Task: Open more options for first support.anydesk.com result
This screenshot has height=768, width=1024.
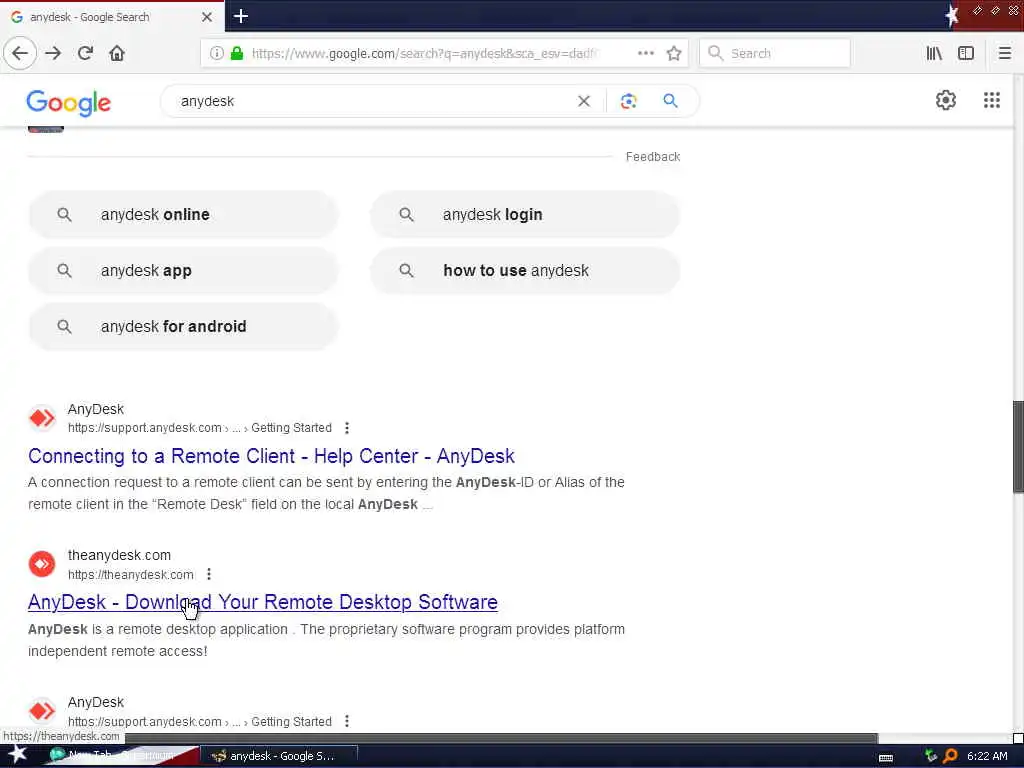Action: click(347, 428)
